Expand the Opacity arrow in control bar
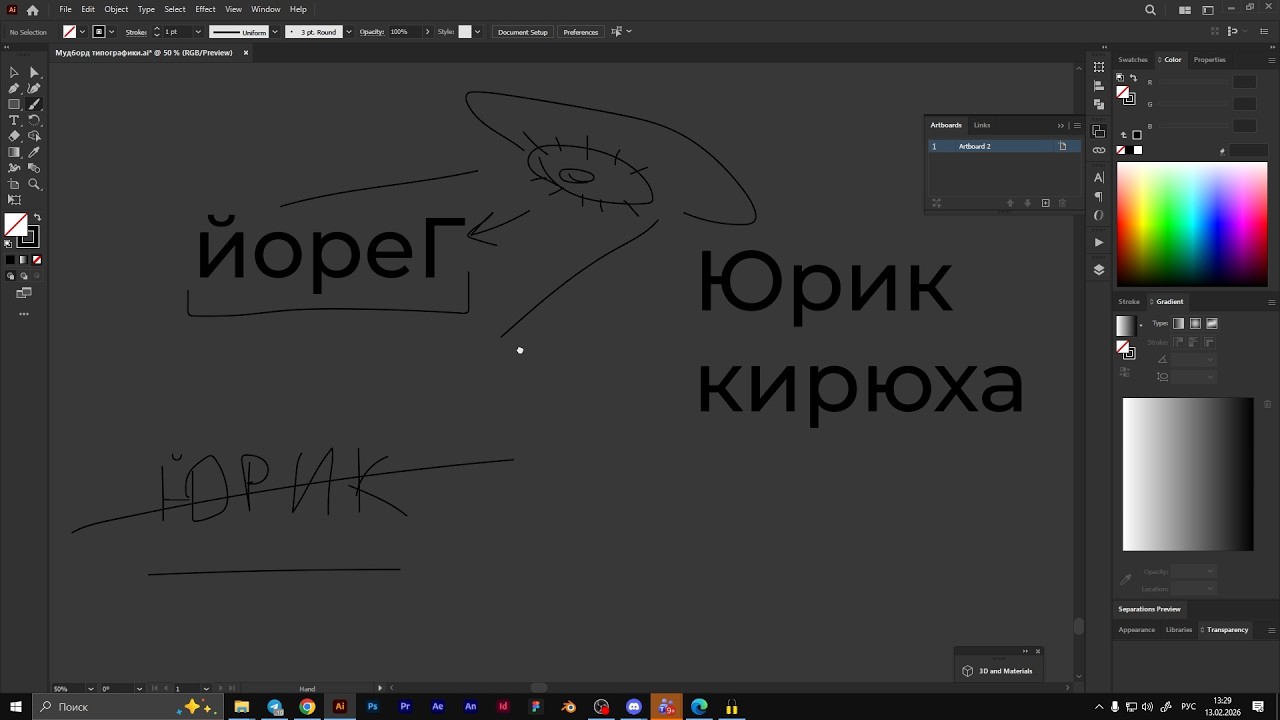1280x720 pixels. click(x=428, y=32)
